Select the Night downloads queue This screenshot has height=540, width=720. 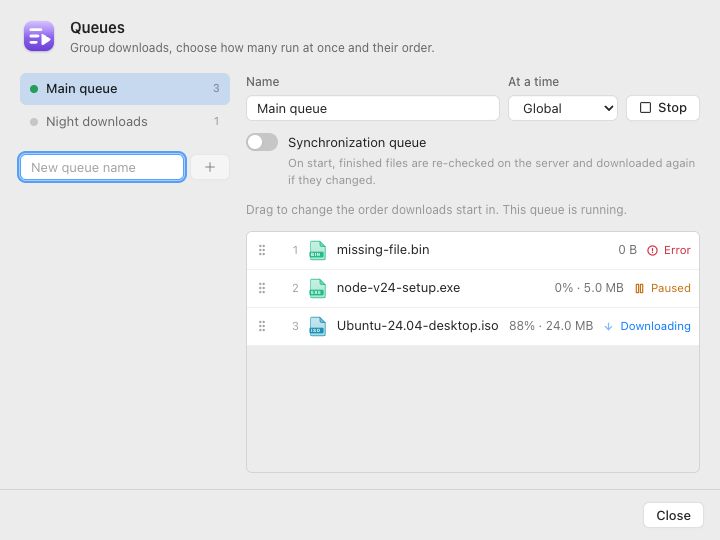click(125, 122)
